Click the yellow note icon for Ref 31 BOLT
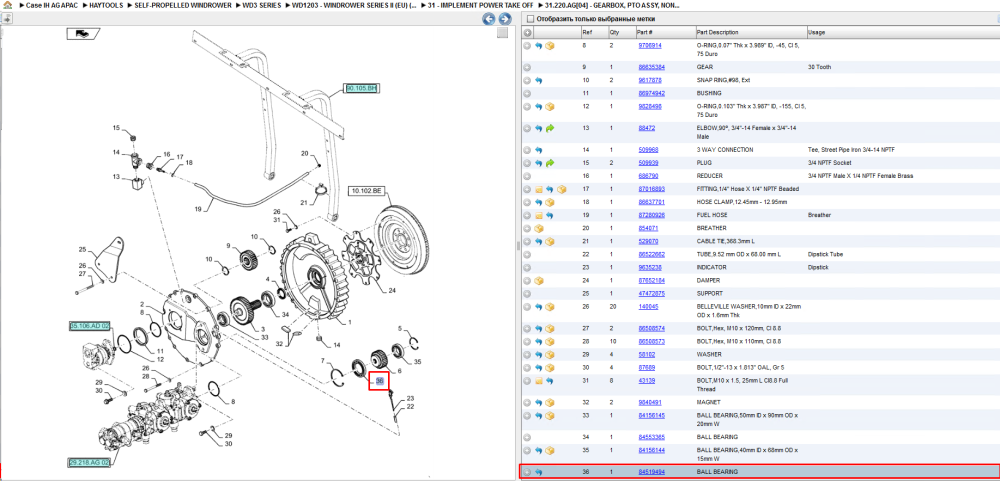This screenshot has width=1000, height=481. pos(538,381)
